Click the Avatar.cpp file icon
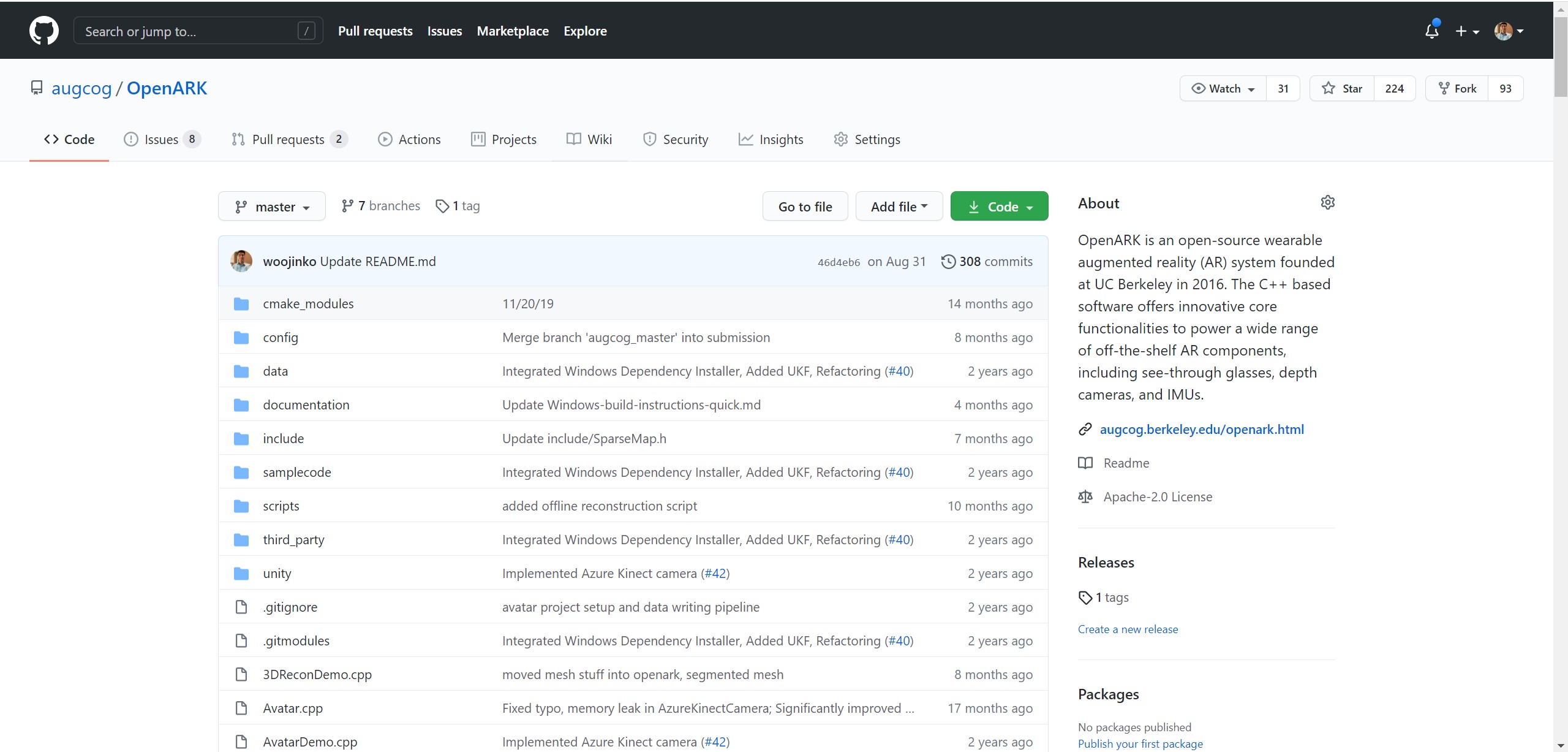Screen dimensions: 1568x752 tap(241, 708)
